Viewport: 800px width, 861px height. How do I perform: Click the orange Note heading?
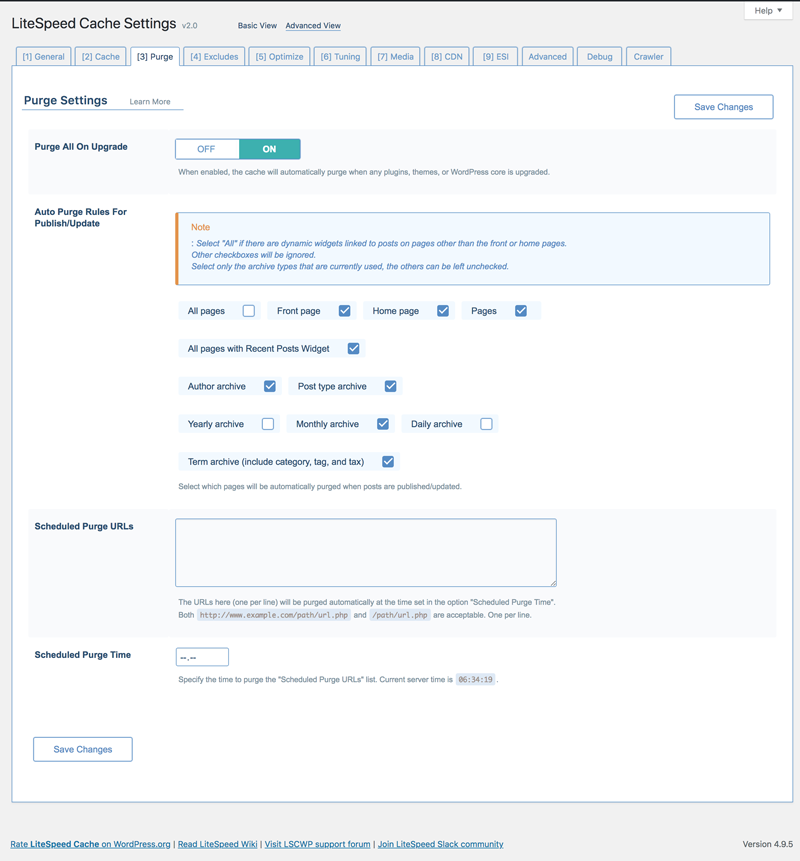tap(200, 227)
